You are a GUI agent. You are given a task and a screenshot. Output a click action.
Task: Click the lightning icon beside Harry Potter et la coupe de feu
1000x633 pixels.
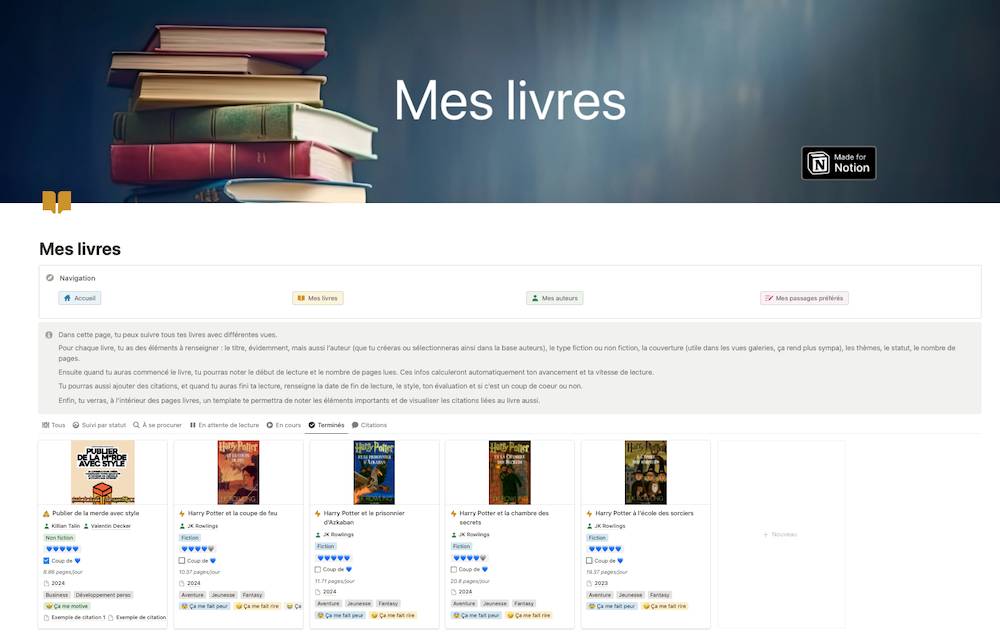(x=182, y=513)
